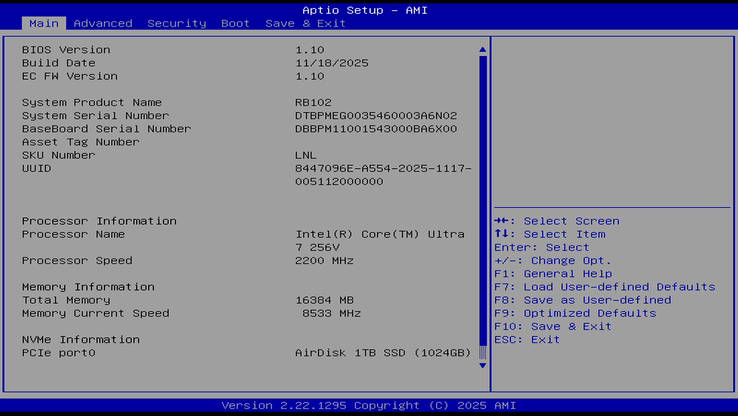Click F10: Save & Exit hint
Viewport: 738px width, 416px height.
[x=553, y=327]
